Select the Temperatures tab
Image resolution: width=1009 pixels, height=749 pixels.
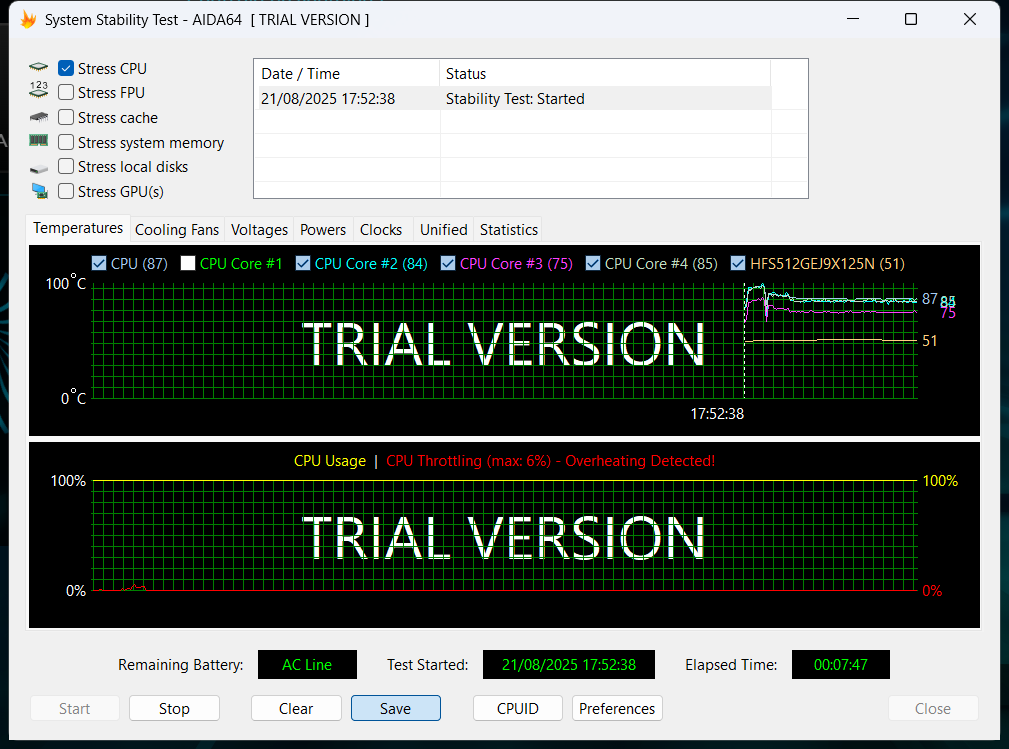78,228
